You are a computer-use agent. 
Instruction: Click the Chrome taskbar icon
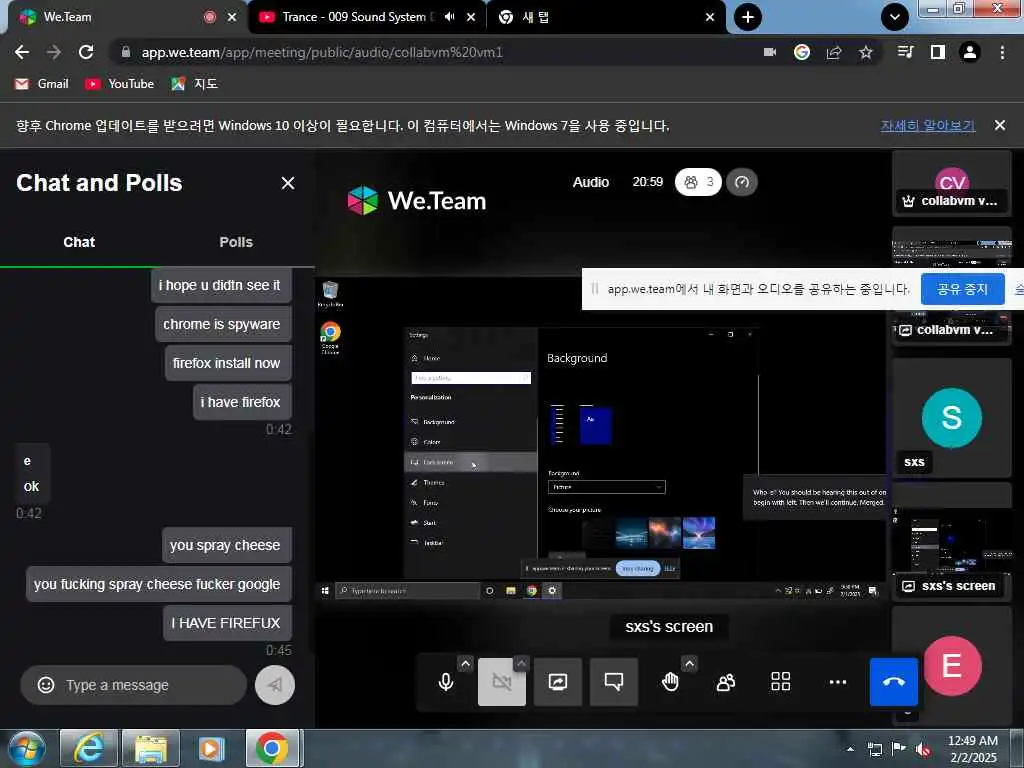point(273,748)
